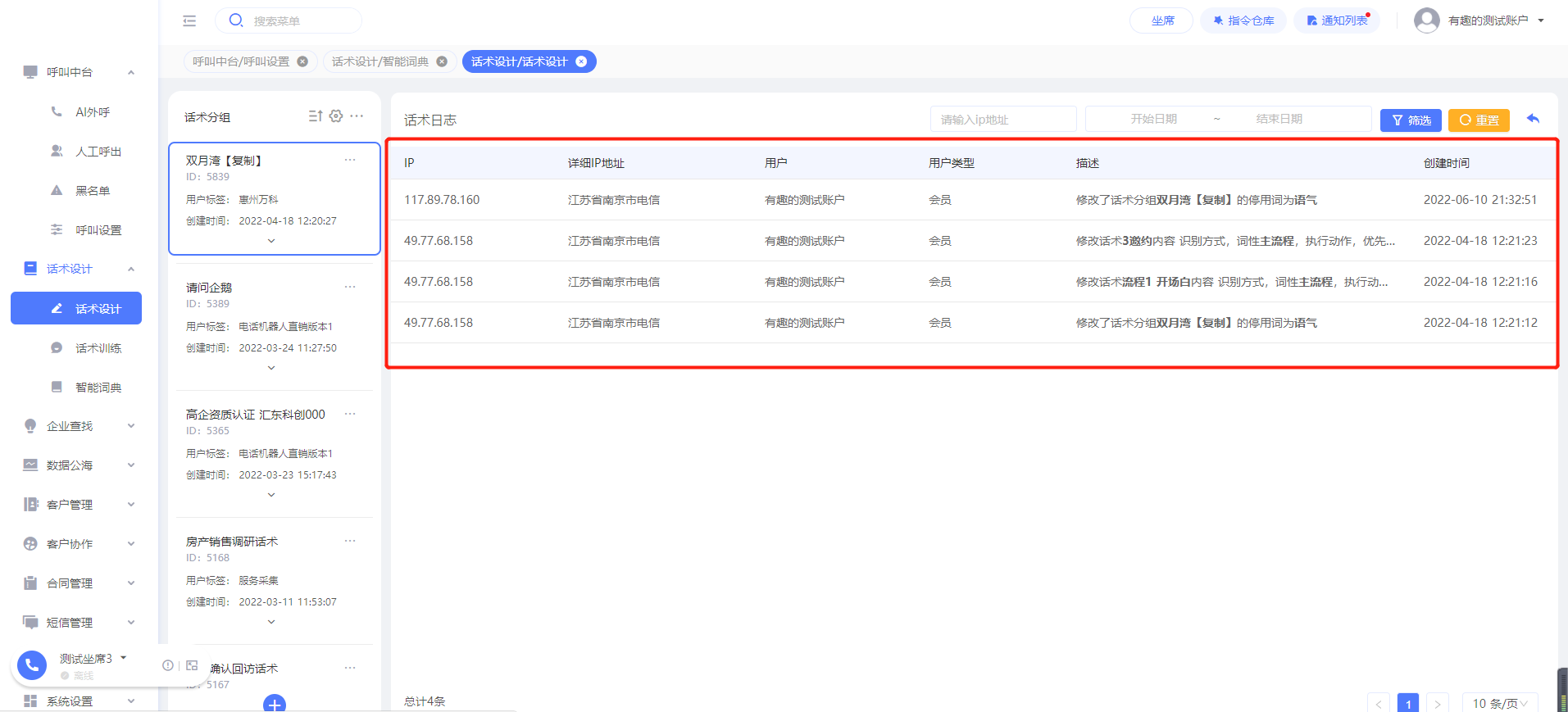Collapse the 呼叫中台 menu group
The height and width of the screenshot is (712, 1568).
point(131,72)
